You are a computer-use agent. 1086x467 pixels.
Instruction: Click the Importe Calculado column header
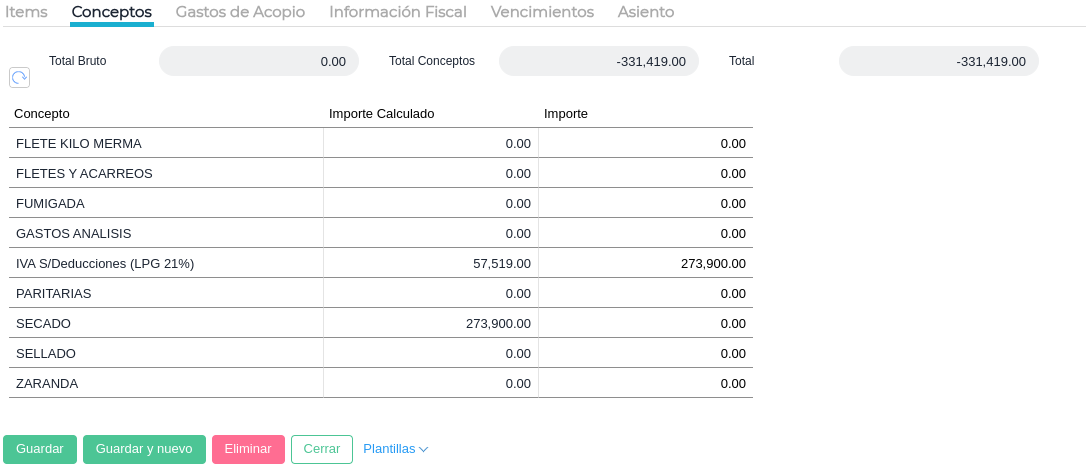pyautogui.click(x=381, y=113)
